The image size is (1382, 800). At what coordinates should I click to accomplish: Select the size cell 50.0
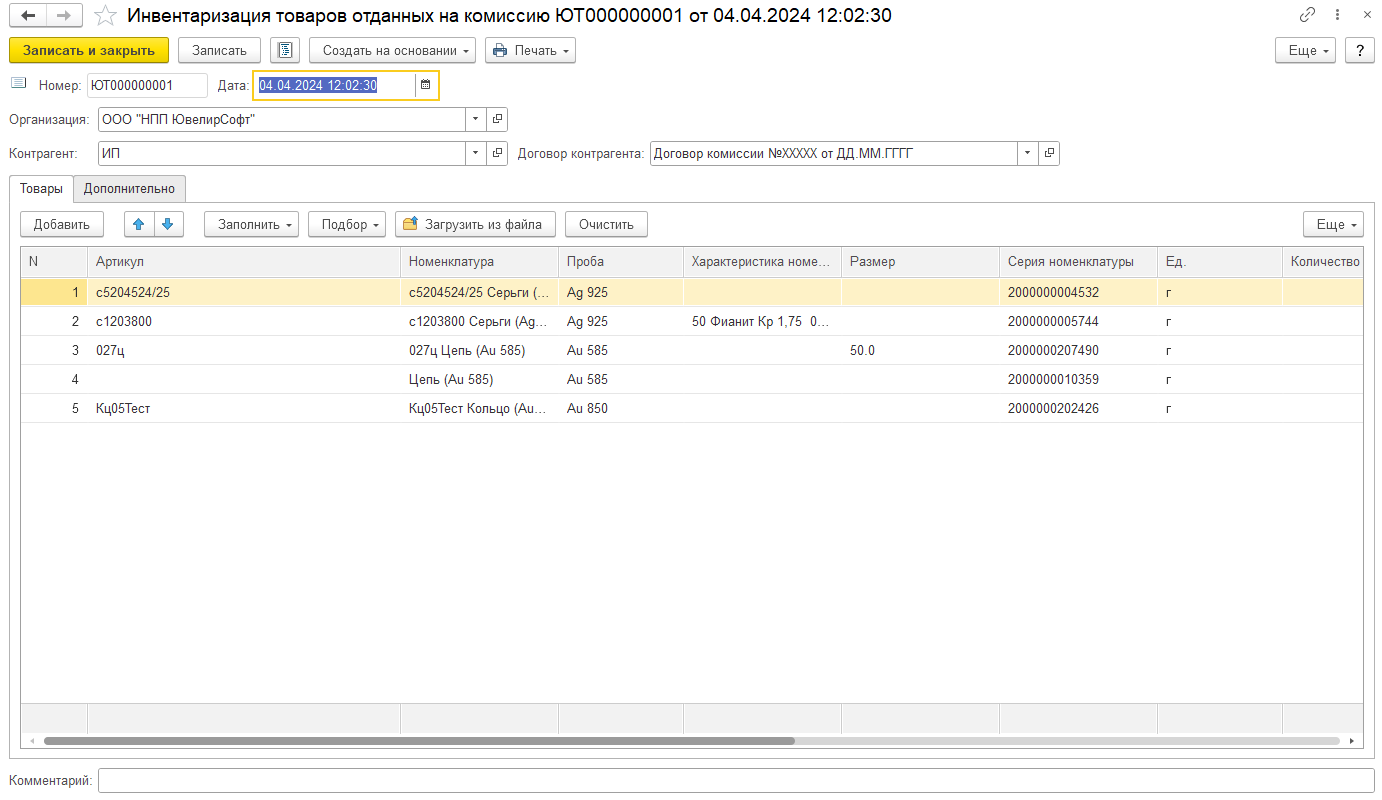coord(920,351)
